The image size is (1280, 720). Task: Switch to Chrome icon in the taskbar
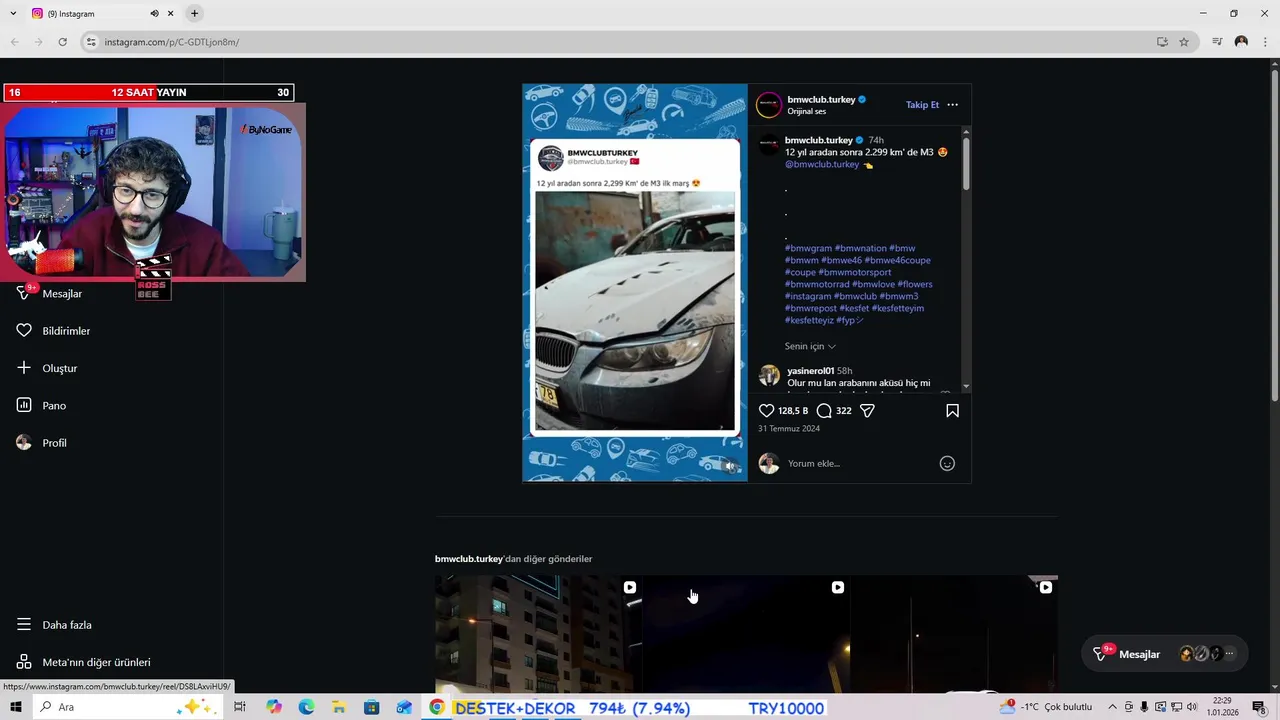(437, 707)
